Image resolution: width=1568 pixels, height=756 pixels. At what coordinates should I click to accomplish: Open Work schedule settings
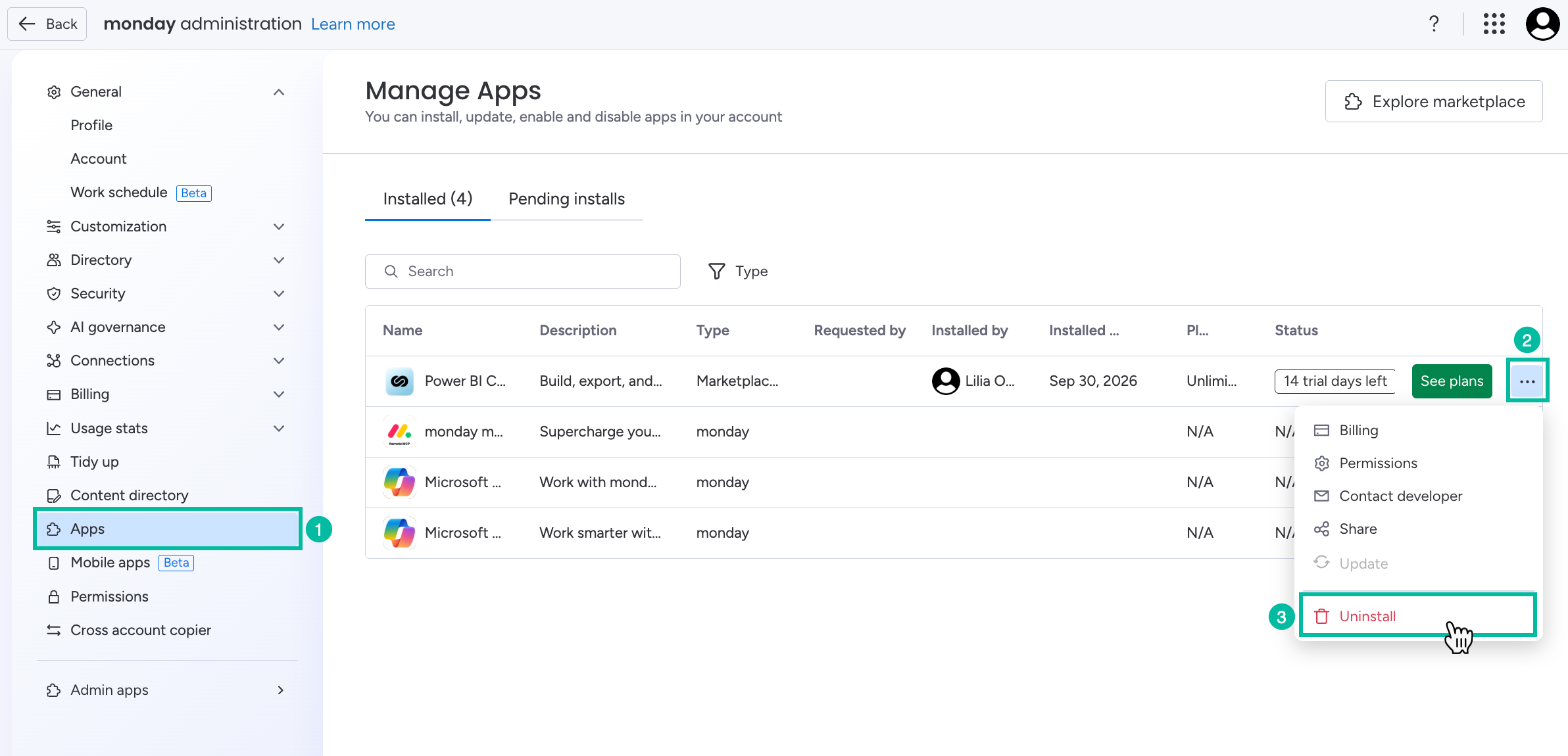(119, 193)
